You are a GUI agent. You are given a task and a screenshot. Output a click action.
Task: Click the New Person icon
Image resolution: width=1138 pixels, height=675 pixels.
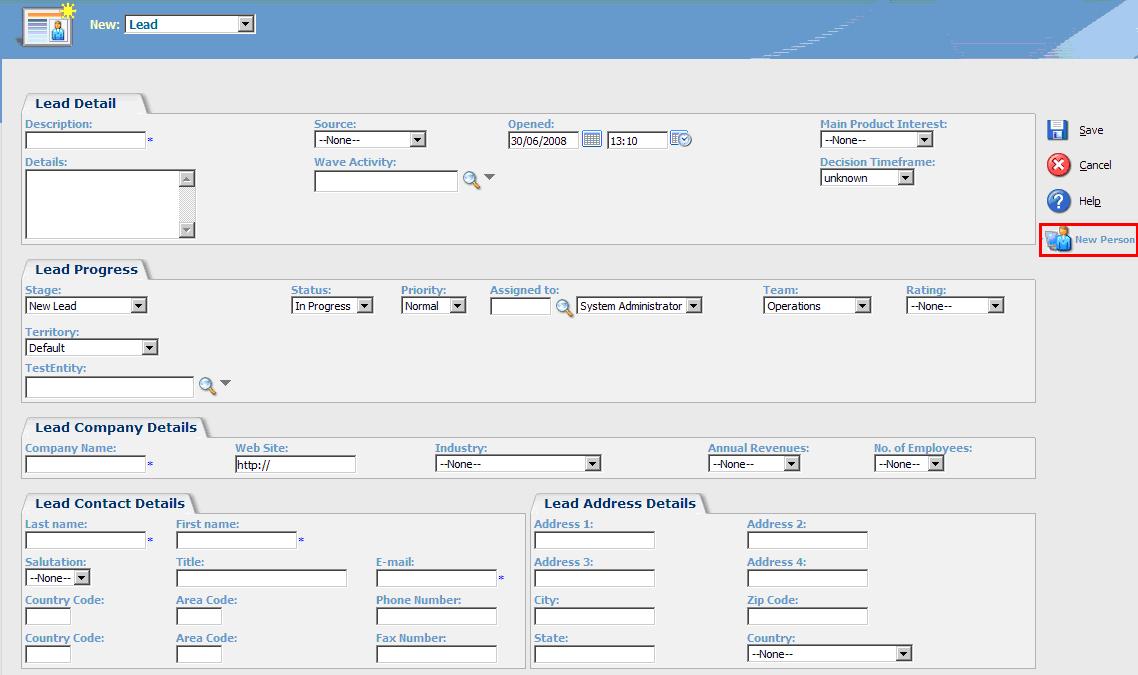1059,239
